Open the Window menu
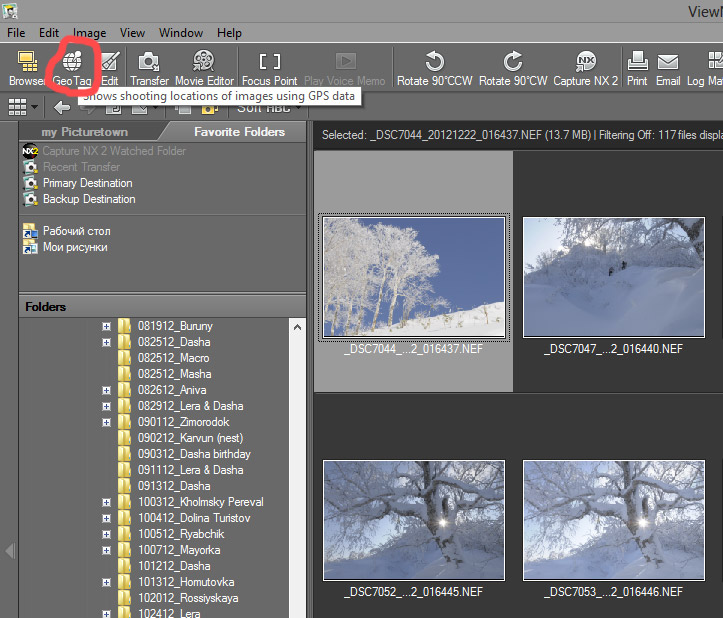 [x=181, y=33]
